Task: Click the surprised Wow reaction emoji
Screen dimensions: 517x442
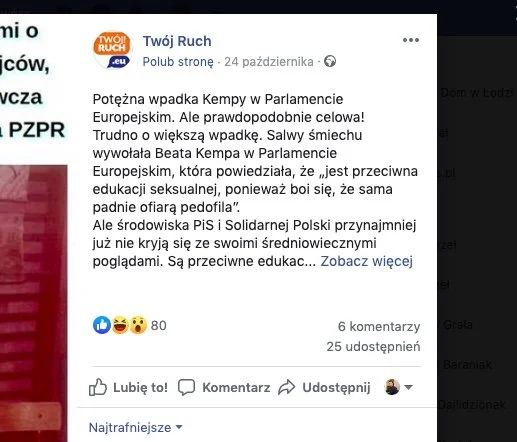Action: click(138, 325)
